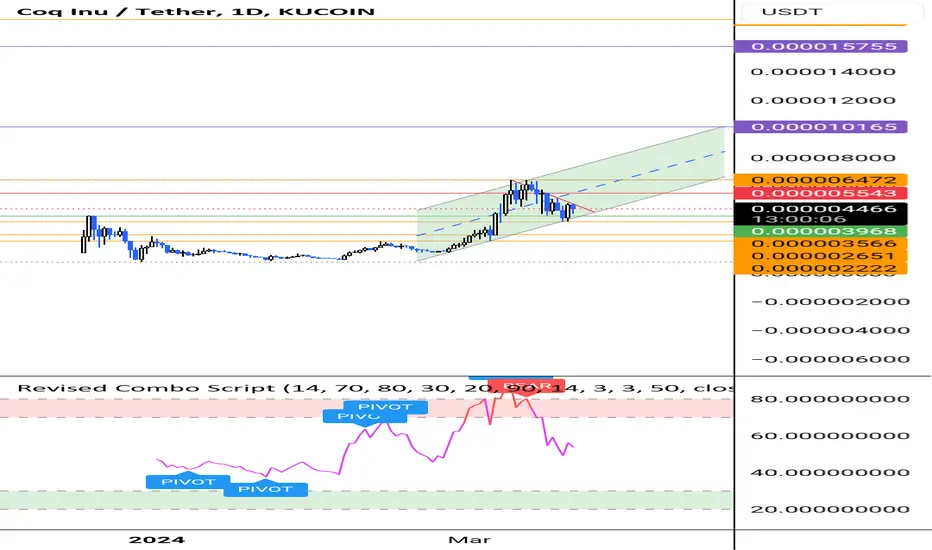Click the 40.000000000 indicator axis value
This screenshot has height=550, width=932.
point(830,472)
